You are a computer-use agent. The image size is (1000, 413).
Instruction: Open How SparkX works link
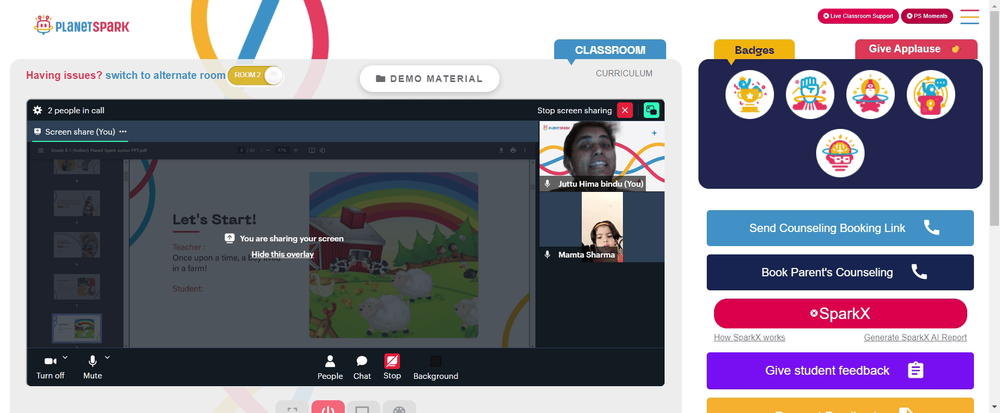point(749,337)
